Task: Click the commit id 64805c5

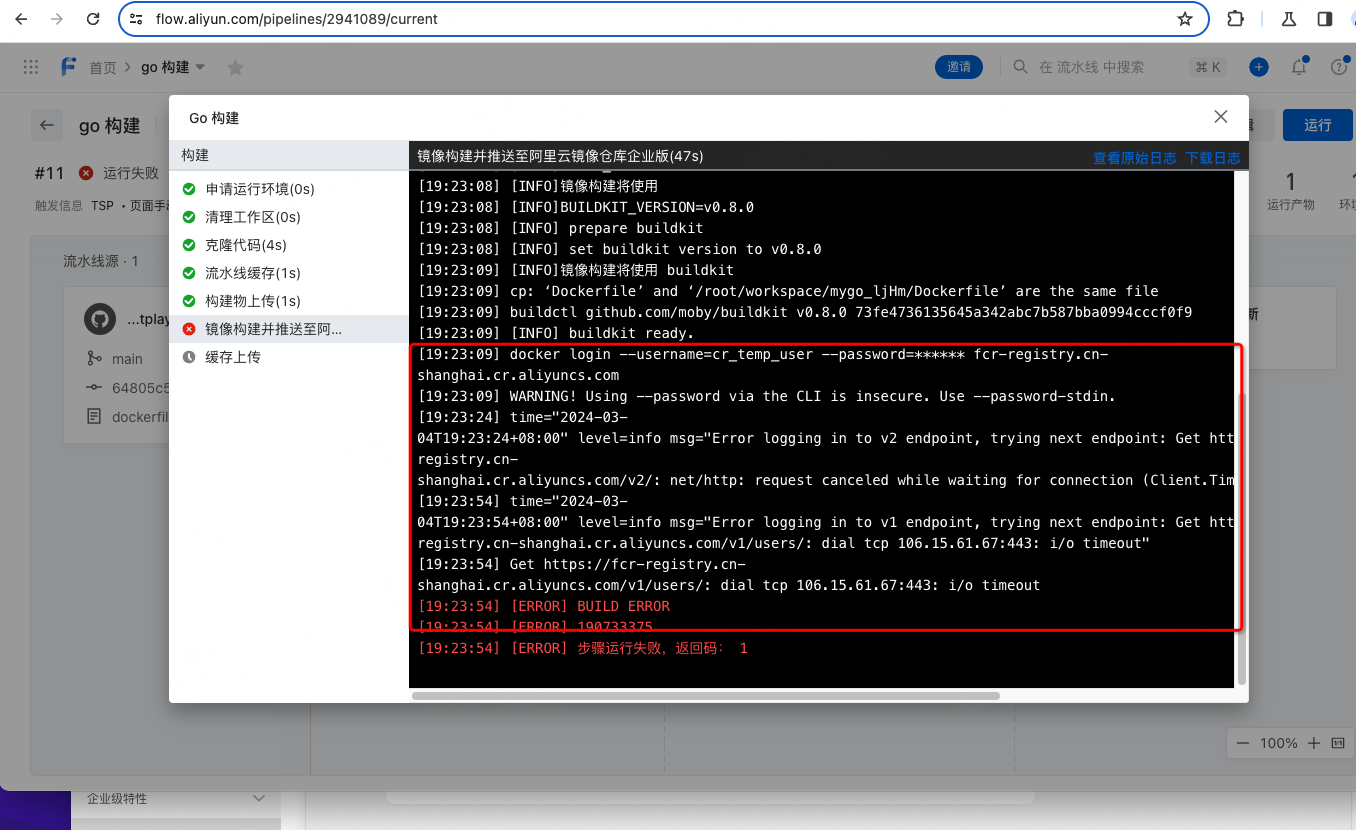Action: [140, 388]
